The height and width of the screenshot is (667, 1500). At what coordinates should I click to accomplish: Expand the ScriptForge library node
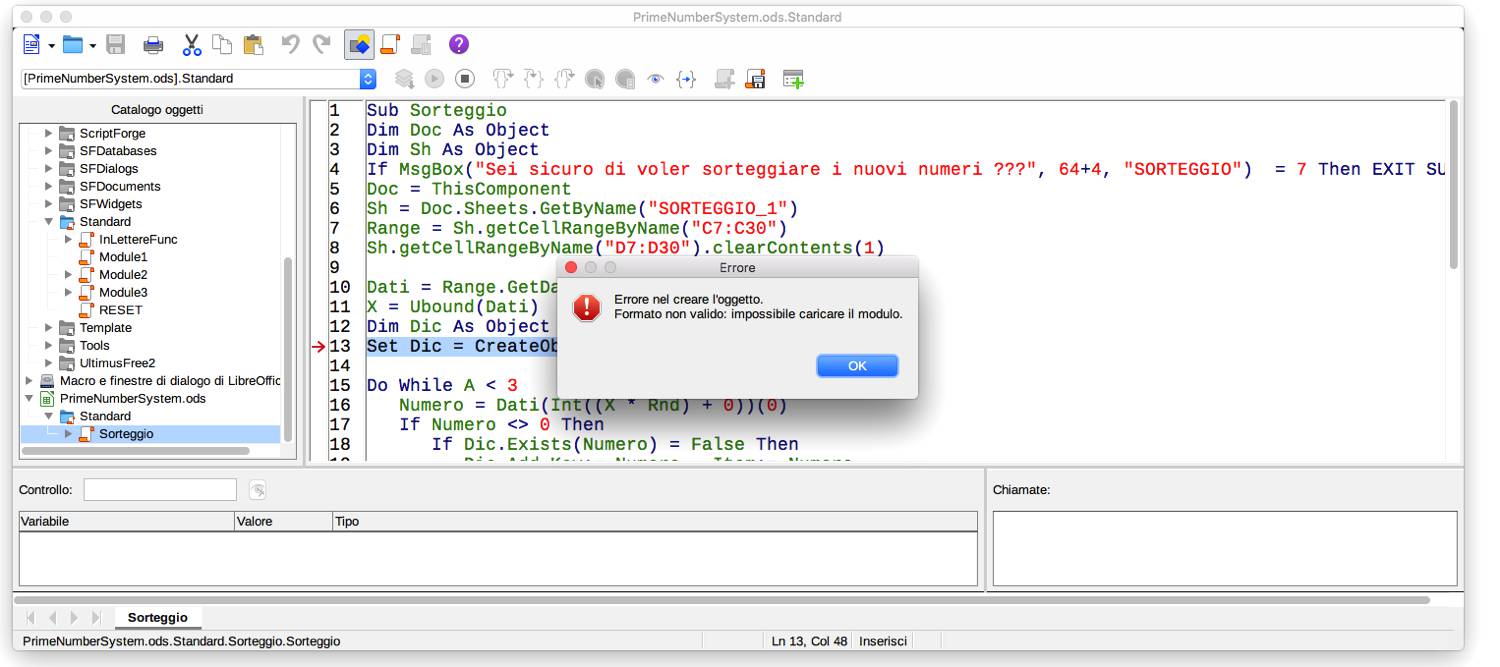click(x=48, y=133)
